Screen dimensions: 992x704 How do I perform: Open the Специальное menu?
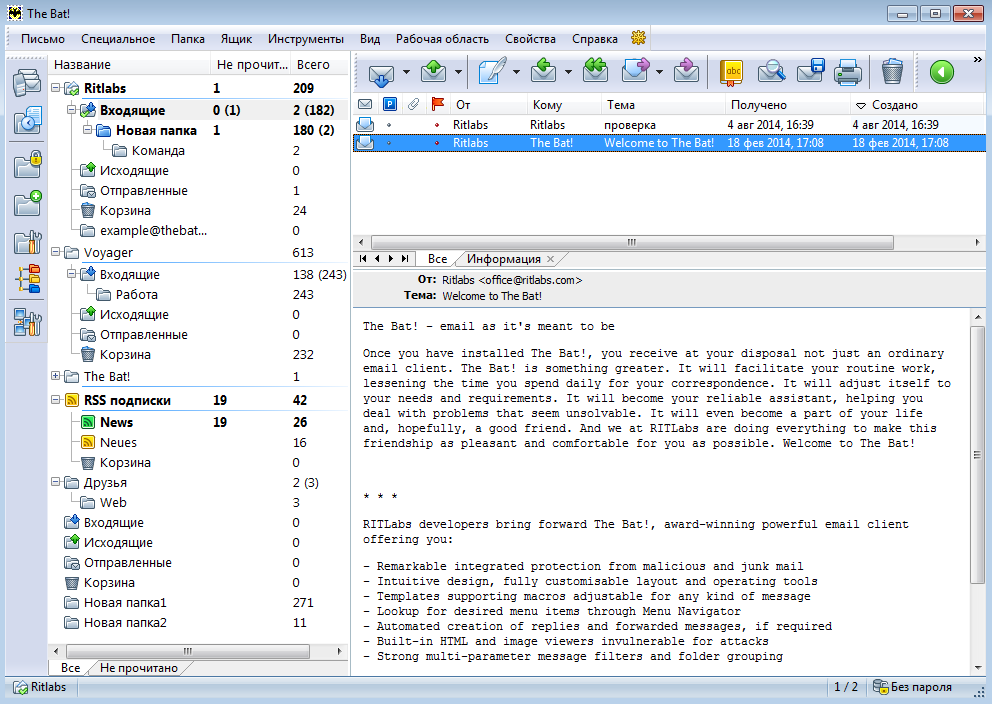(118, 39)
